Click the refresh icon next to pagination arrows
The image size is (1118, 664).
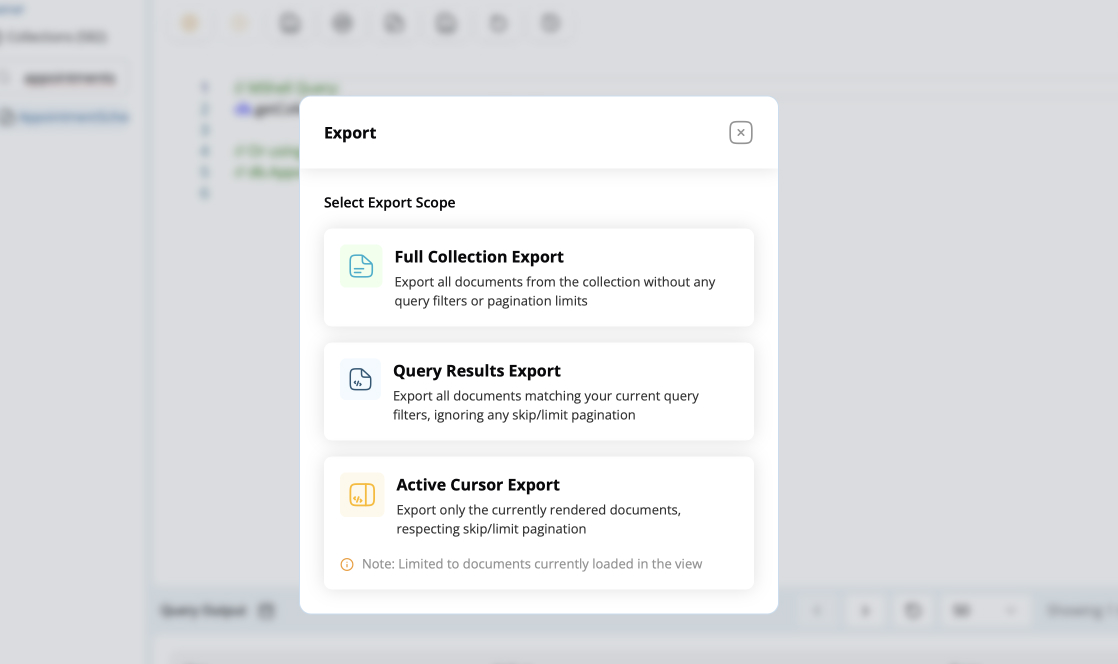(x=912, y=610)
